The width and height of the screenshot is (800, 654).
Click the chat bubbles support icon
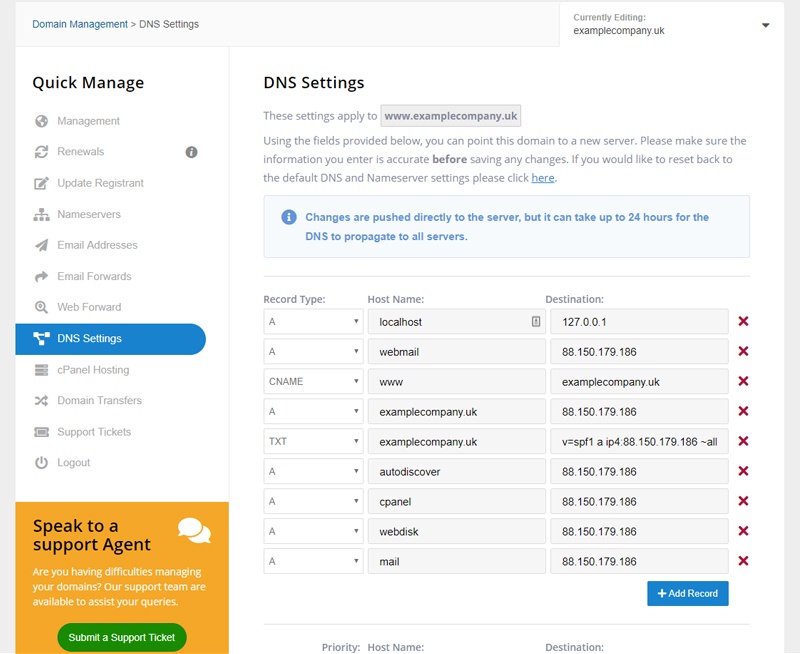coord(194,531)
